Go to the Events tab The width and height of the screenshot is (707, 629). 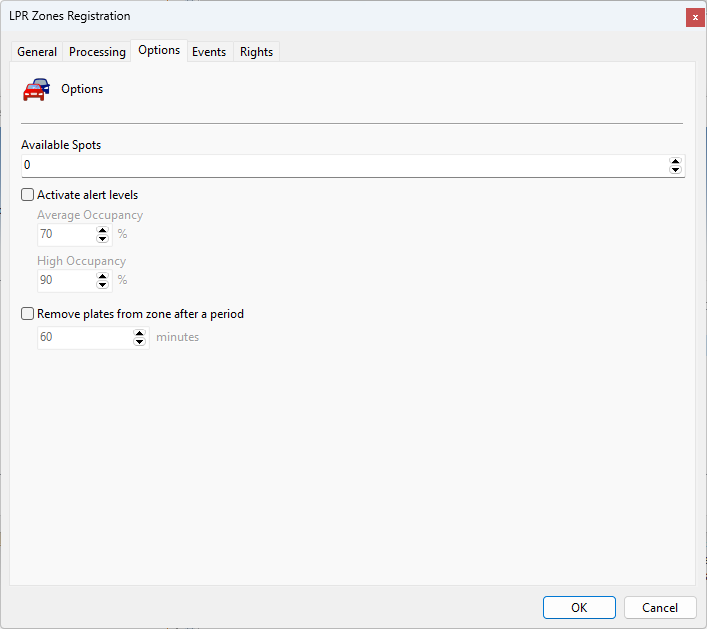[x=209, y=52]
